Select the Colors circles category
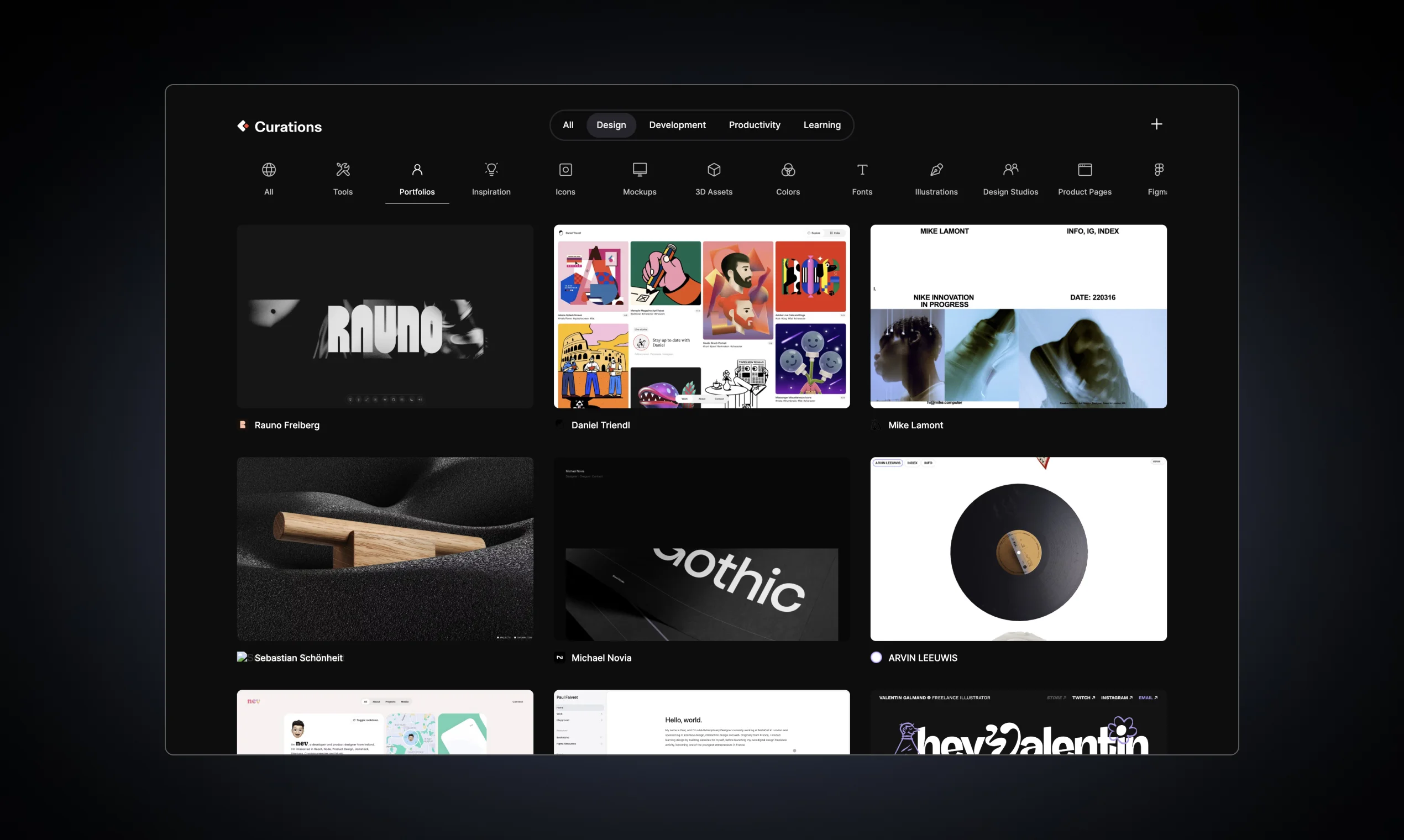The width and height of the screenshot is (1404, 840). 788,170
